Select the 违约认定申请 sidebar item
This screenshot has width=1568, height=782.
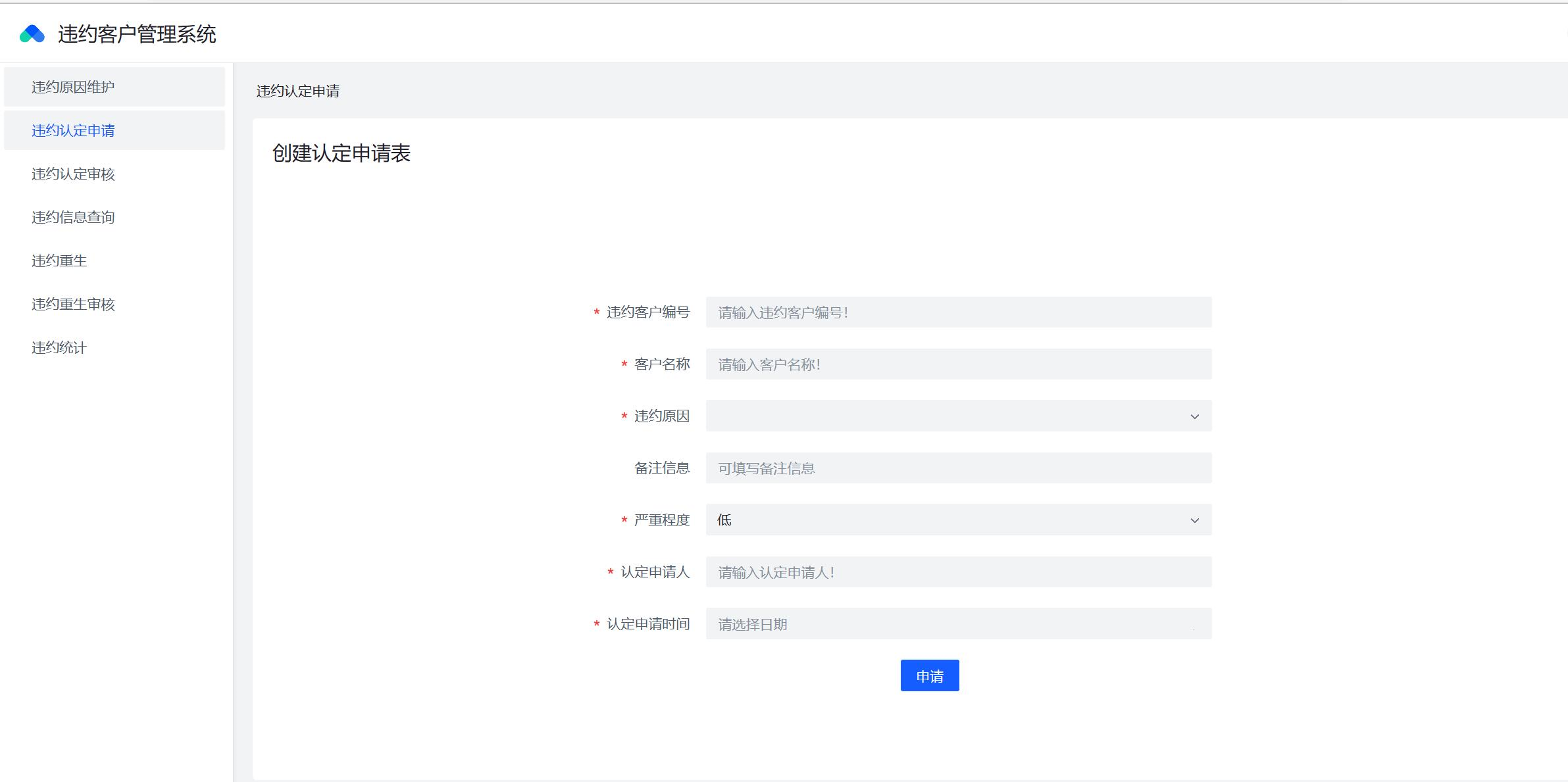pyautogui.click(x=73, y=130)
